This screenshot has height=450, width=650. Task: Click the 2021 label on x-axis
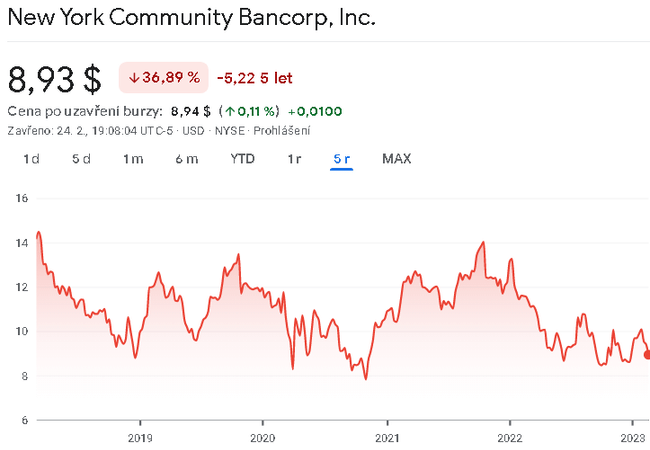pos(387,437)
